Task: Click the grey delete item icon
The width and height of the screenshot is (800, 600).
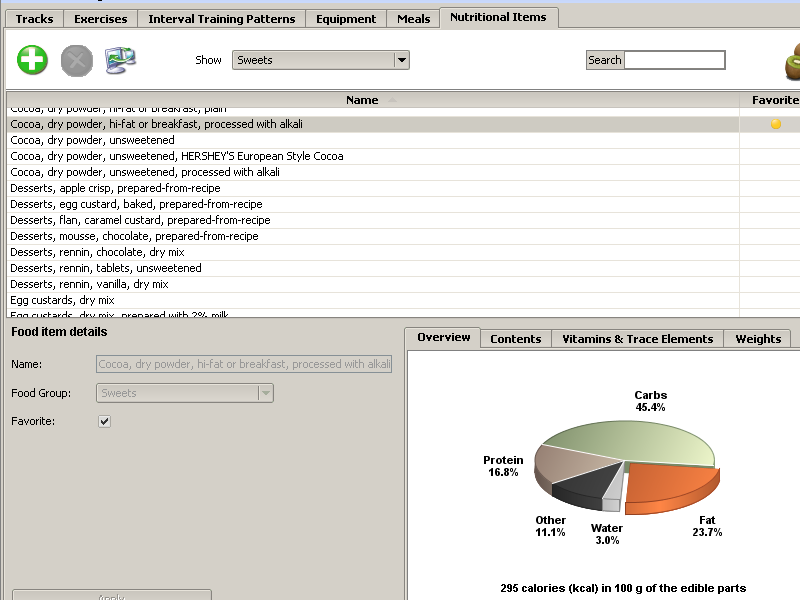Action: tap(76, 60)
